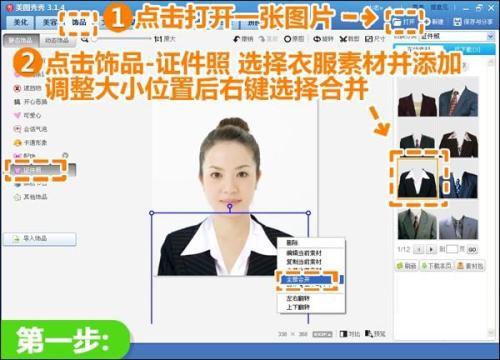Click the 下载本页 download button
The height and width of the screenshot is (360, 500).
tap(437, 266)
